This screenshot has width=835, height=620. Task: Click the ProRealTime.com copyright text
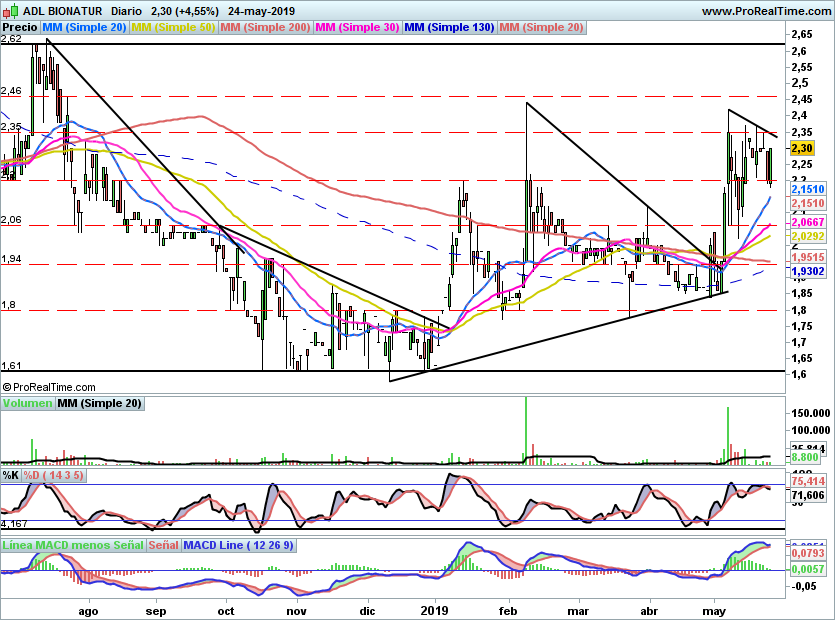(50, 387)
